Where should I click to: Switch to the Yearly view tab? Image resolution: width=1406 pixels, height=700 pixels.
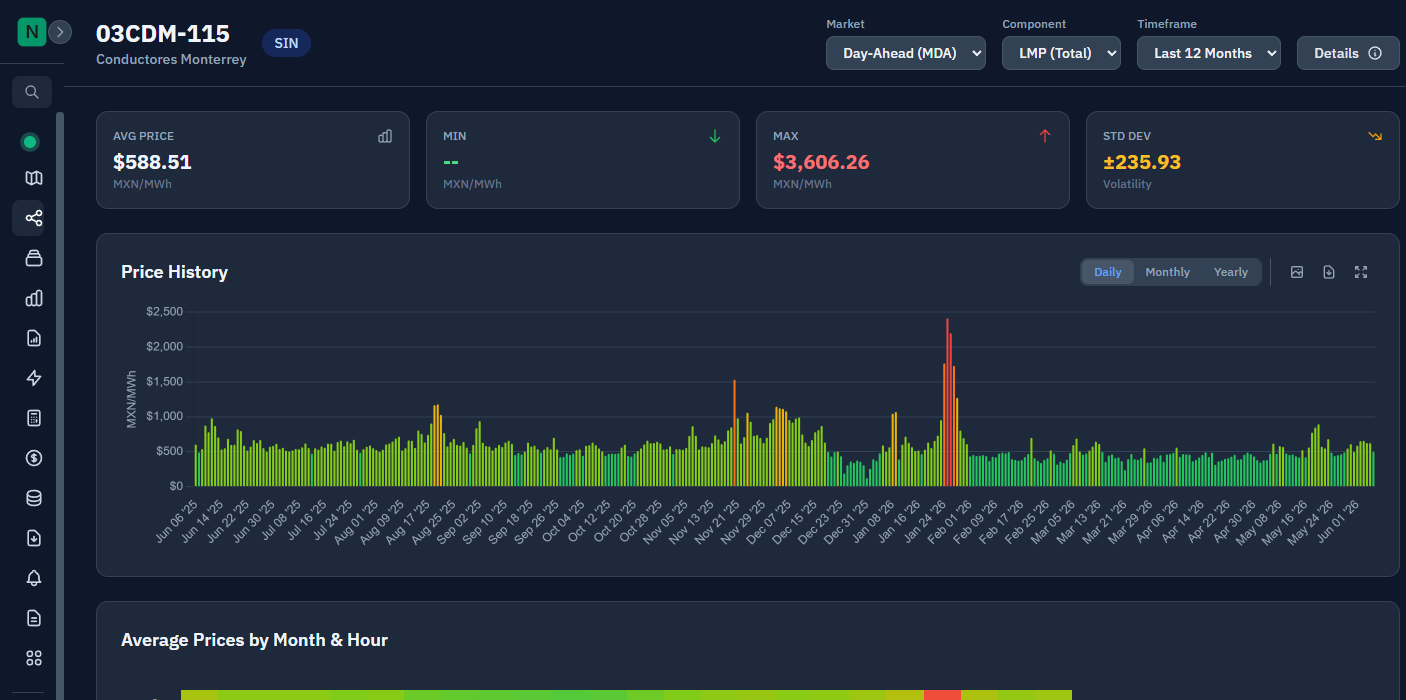click(x=1231, y=272)
